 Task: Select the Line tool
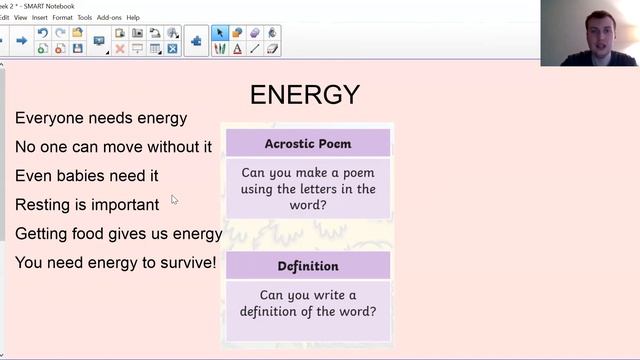coord(255,49)
